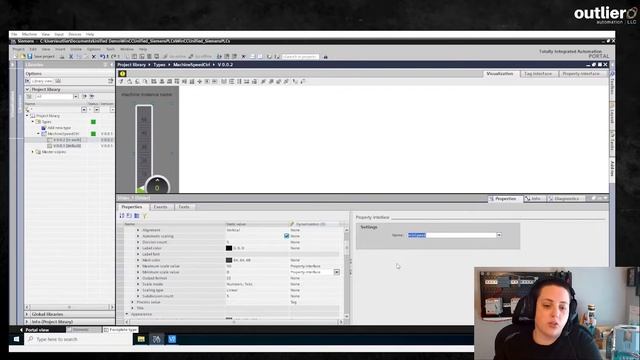Toggle the Automatic scaling checkbox
Viewport: 640px width, 360px height.
point(287,236)
